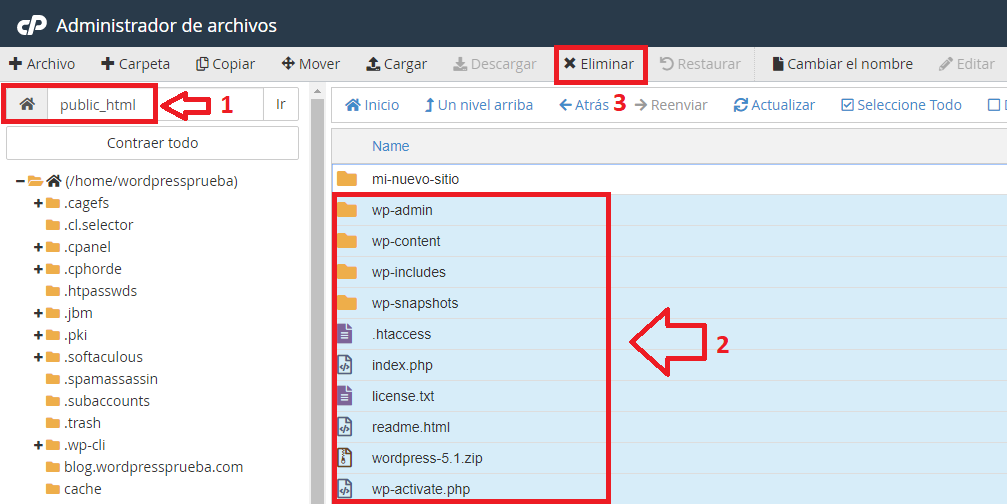Click the home icon beside path field

[x=27, y=105]
